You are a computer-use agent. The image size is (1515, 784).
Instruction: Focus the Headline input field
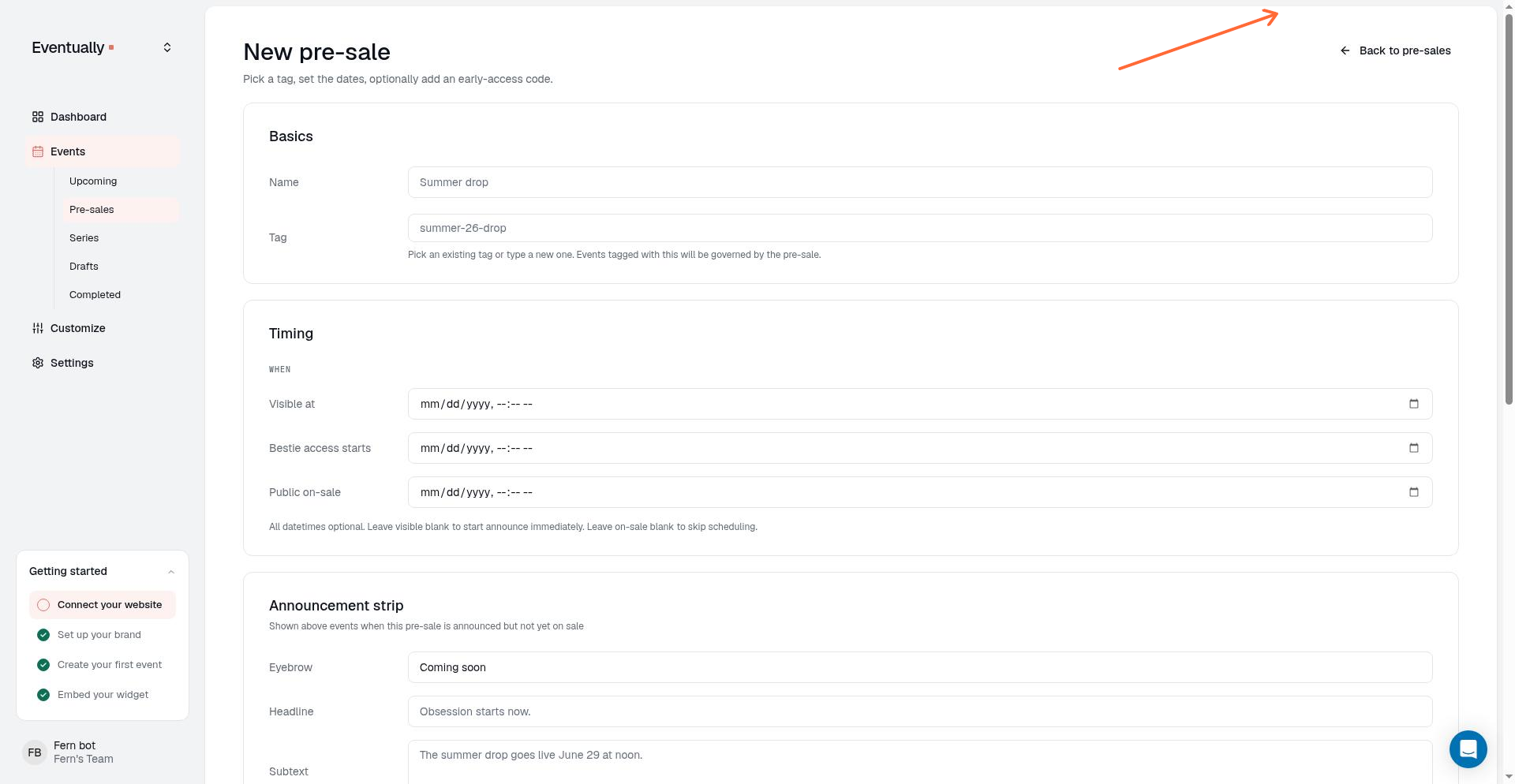click(920, 711)
